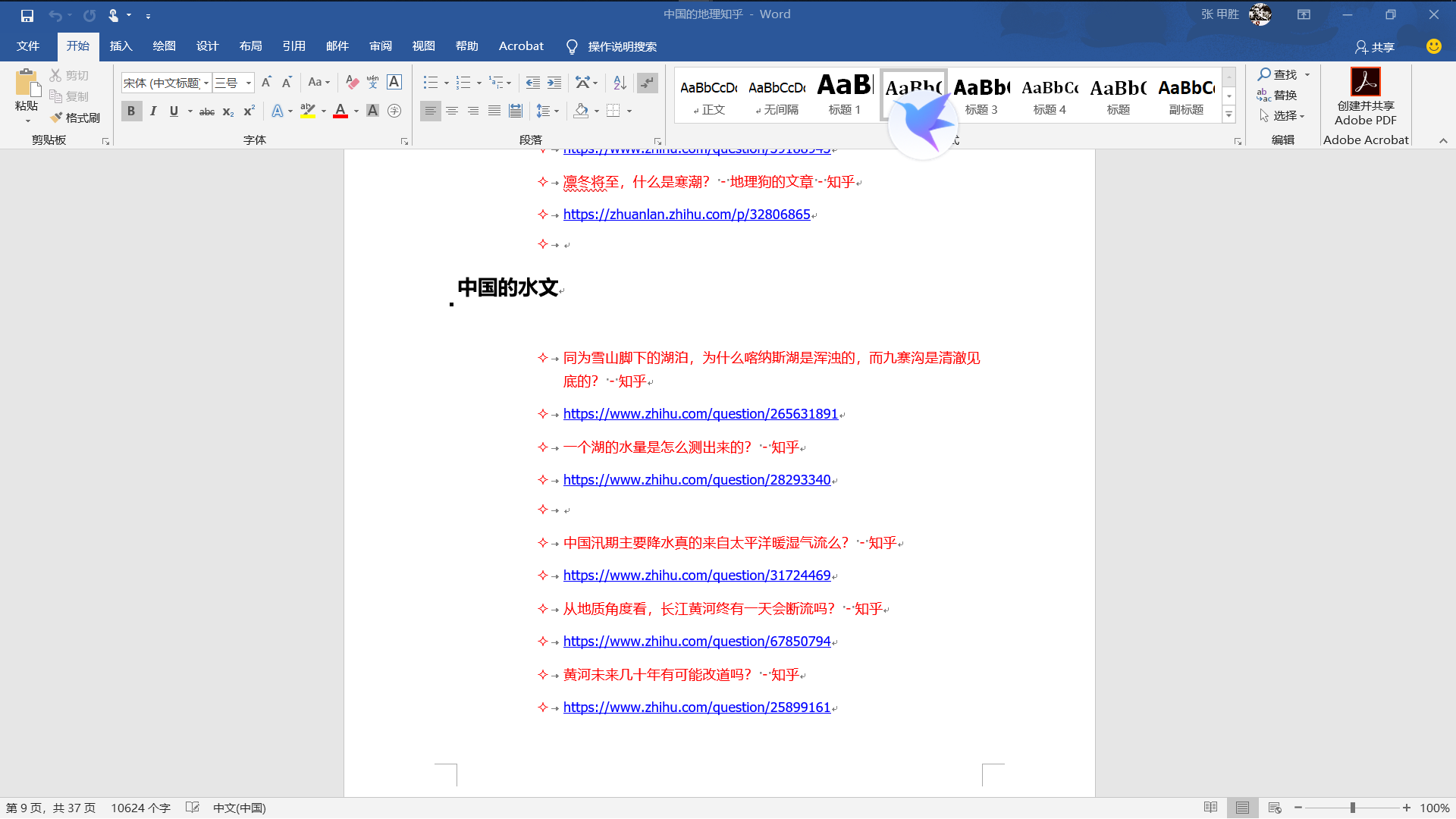Open the Borders dropdown arrow
Image resolution: width=1456 pixels, height=819 pixels.
(x=629, y=111)
